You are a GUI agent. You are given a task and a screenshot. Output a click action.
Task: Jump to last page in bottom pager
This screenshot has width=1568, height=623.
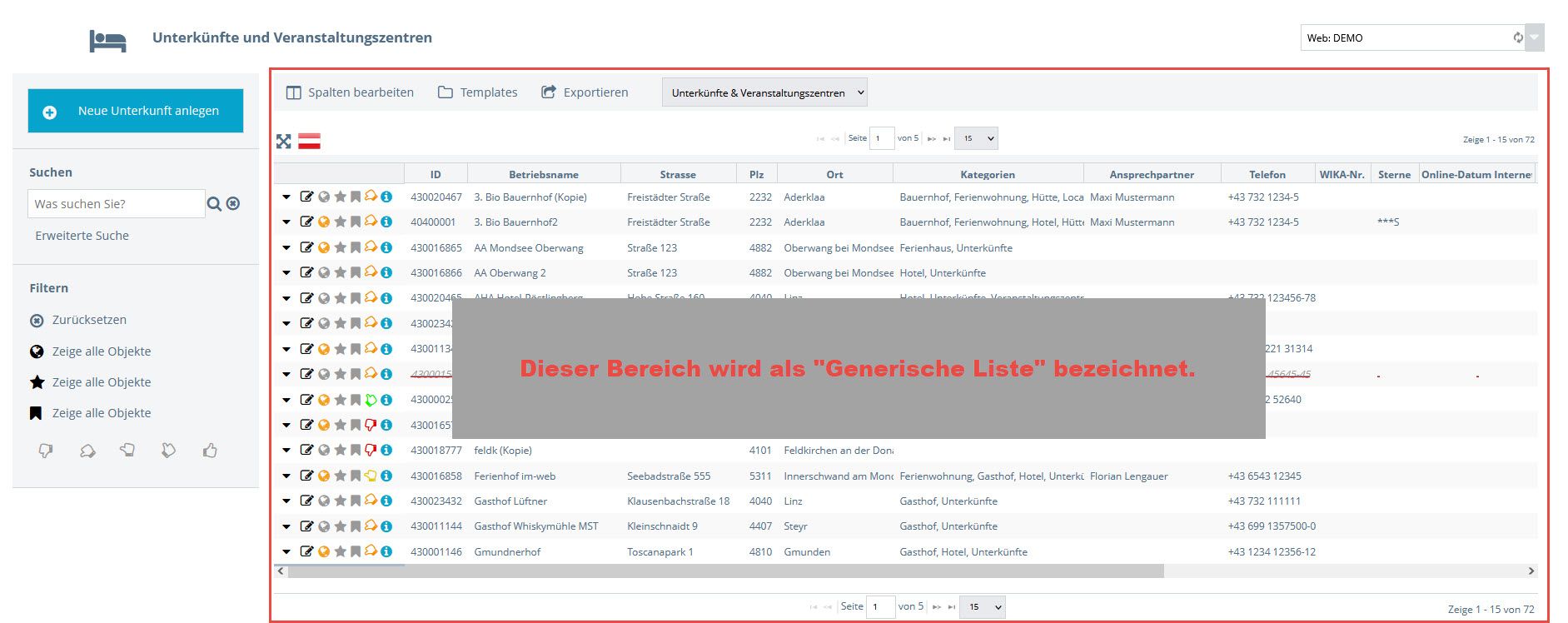(951, 607)
